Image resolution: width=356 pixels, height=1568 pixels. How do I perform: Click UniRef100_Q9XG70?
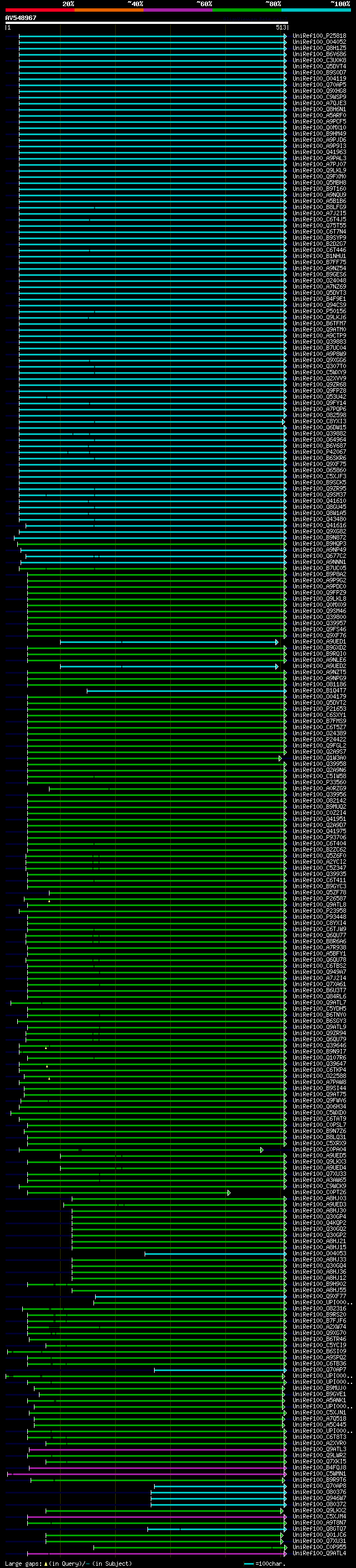pos(319,1333)
